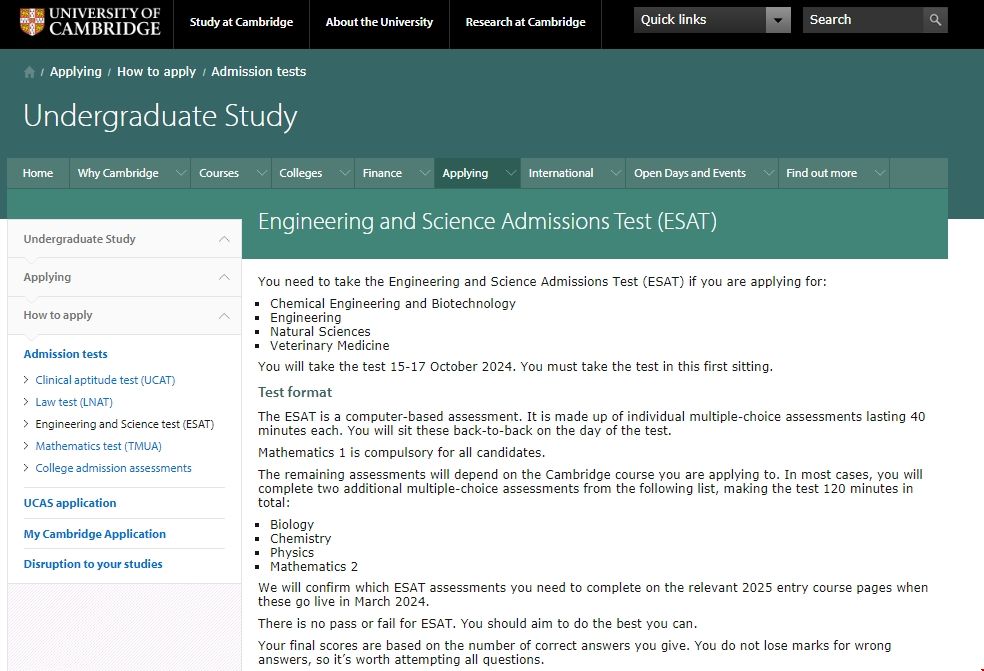This screenshot has height=671, width=984.
Task: Open the Study at Cambridge menu
Action: tap(241, 22)
